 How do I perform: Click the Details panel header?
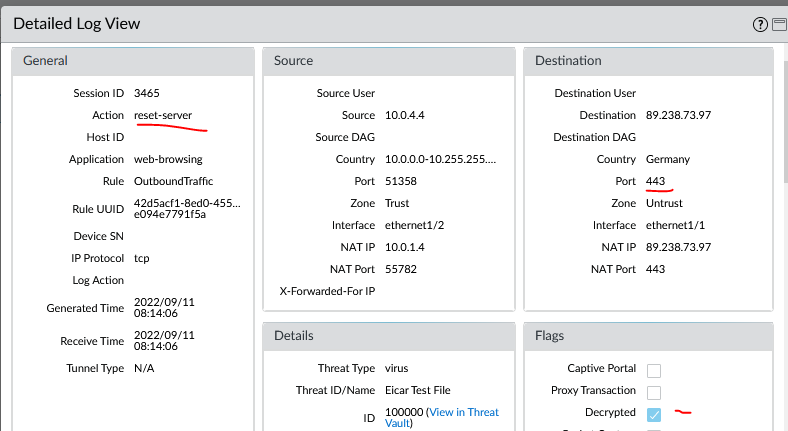click(388, 336)
